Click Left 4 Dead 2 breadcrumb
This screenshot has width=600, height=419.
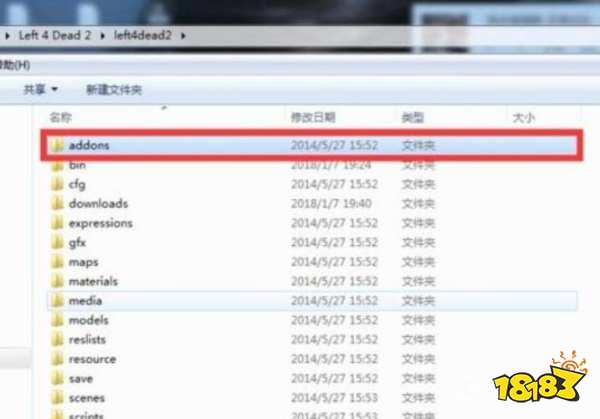click(x=55, y=36)
